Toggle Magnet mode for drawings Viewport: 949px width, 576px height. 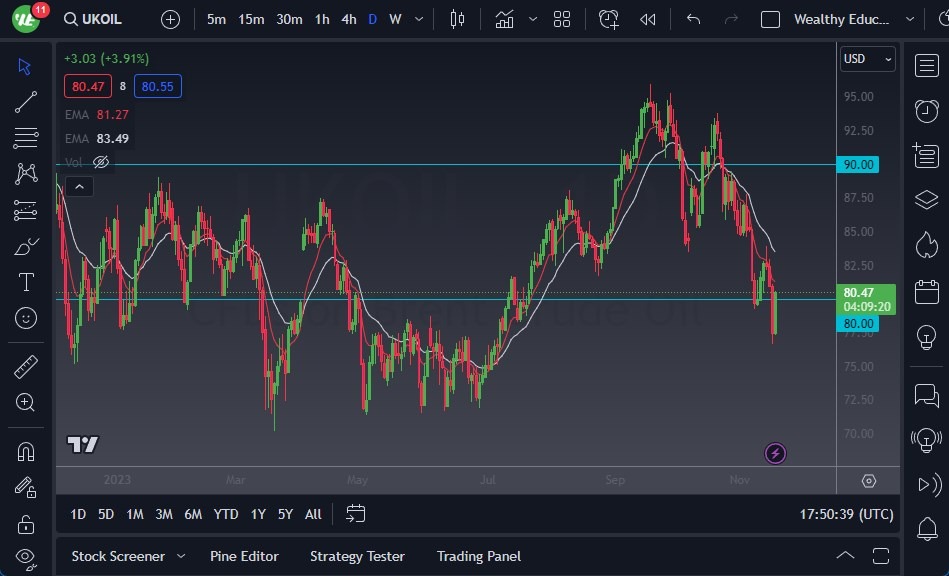coord(24,450)
